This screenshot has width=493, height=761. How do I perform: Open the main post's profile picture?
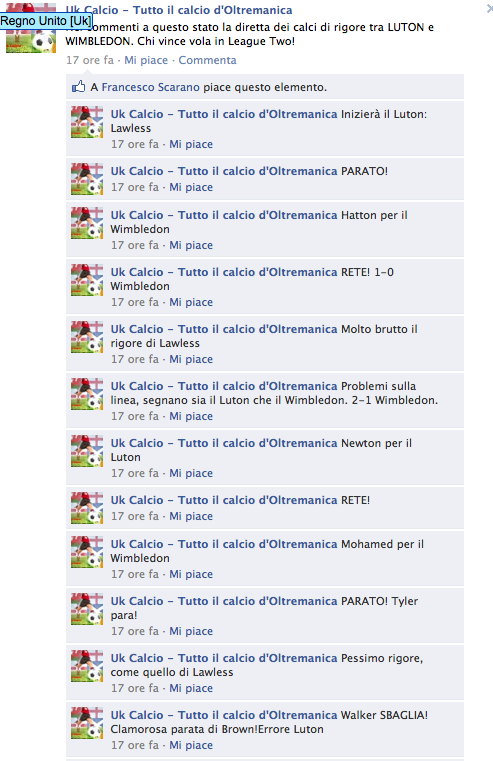pos(31,28)
